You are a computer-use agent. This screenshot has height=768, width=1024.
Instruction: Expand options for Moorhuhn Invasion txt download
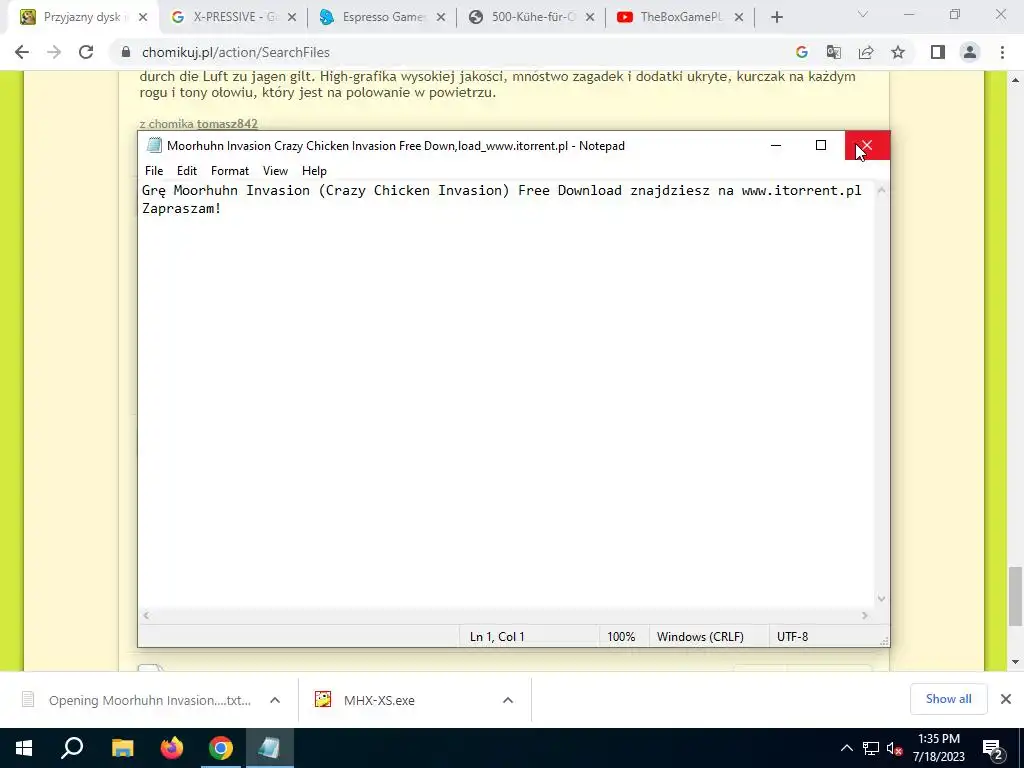click(x=275, y=700)
